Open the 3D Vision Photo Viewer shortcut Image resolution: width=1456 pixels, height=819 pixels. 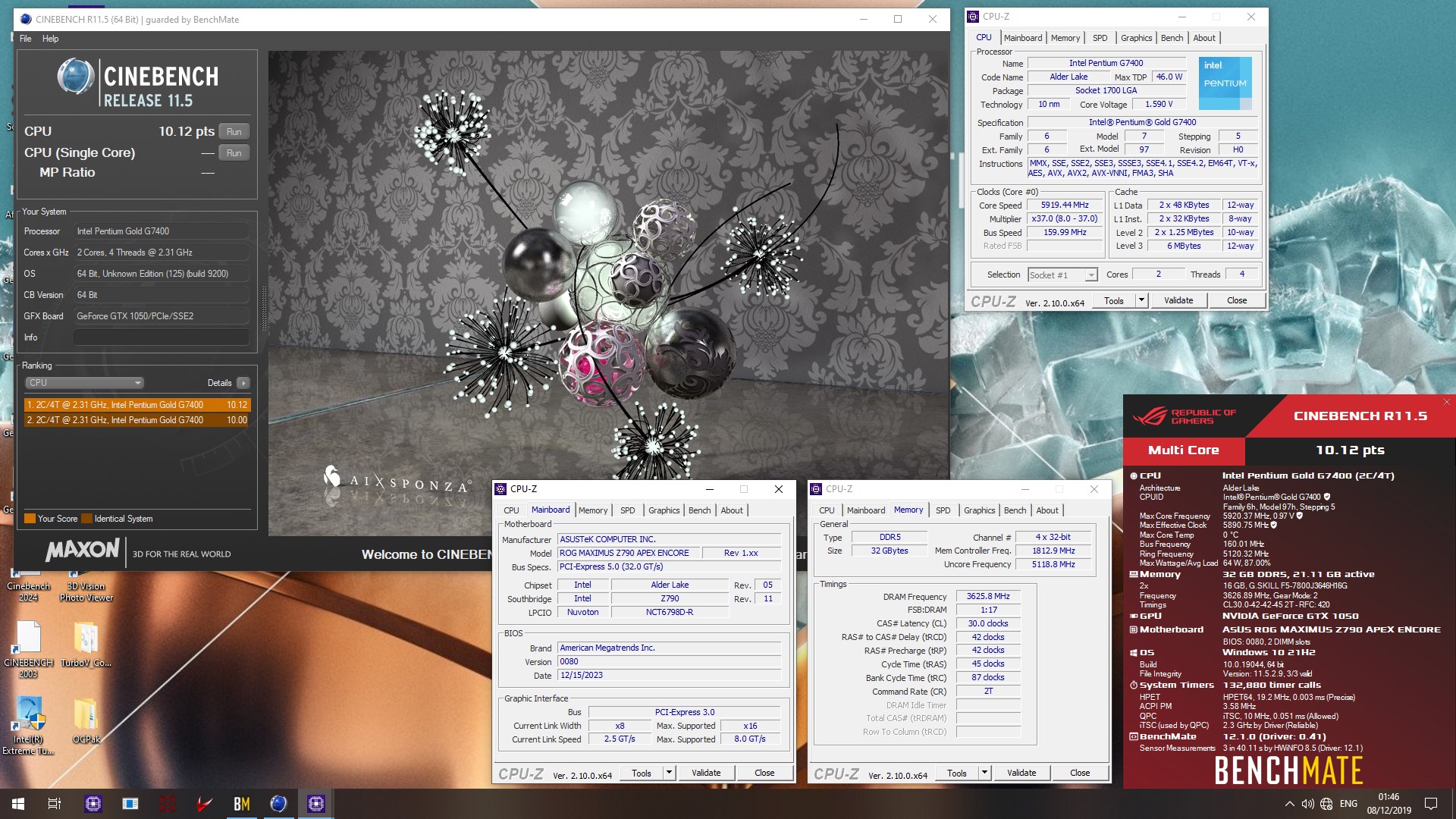pyautogui.click(x=86, y=585)
